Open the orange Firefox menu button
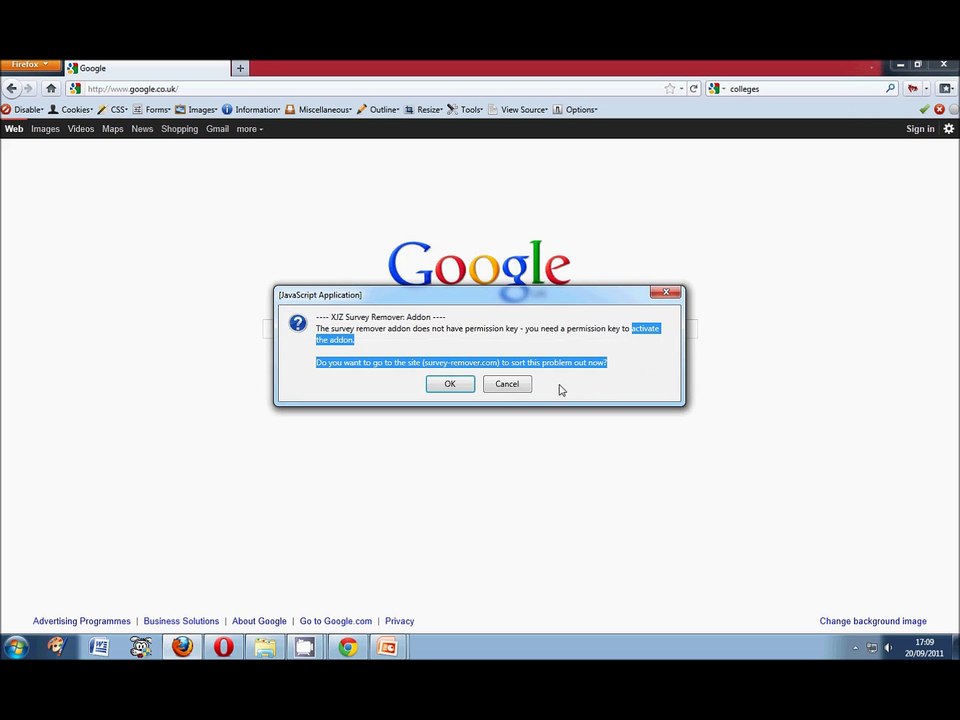 (x=30, y=65)
